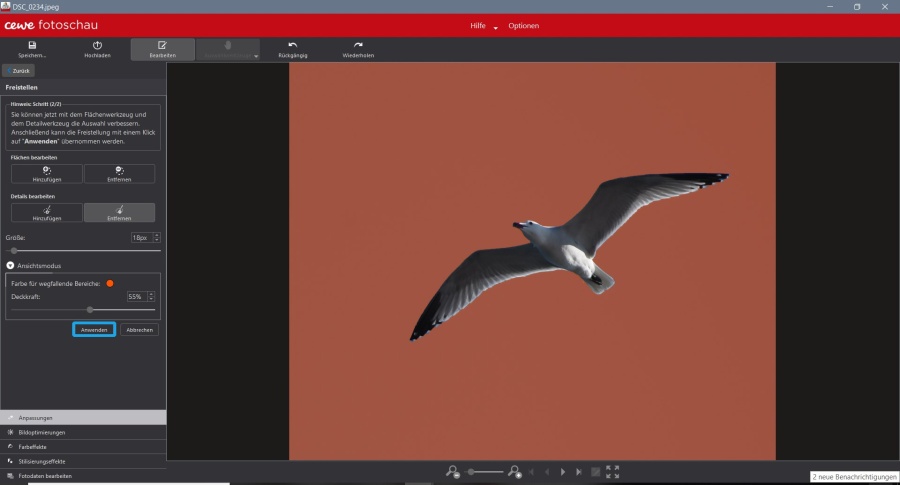Viewport: 900px width, 485px height.
Task: Select Flächen bearbeiten Entfernen tool
Action: pos(119,174)
